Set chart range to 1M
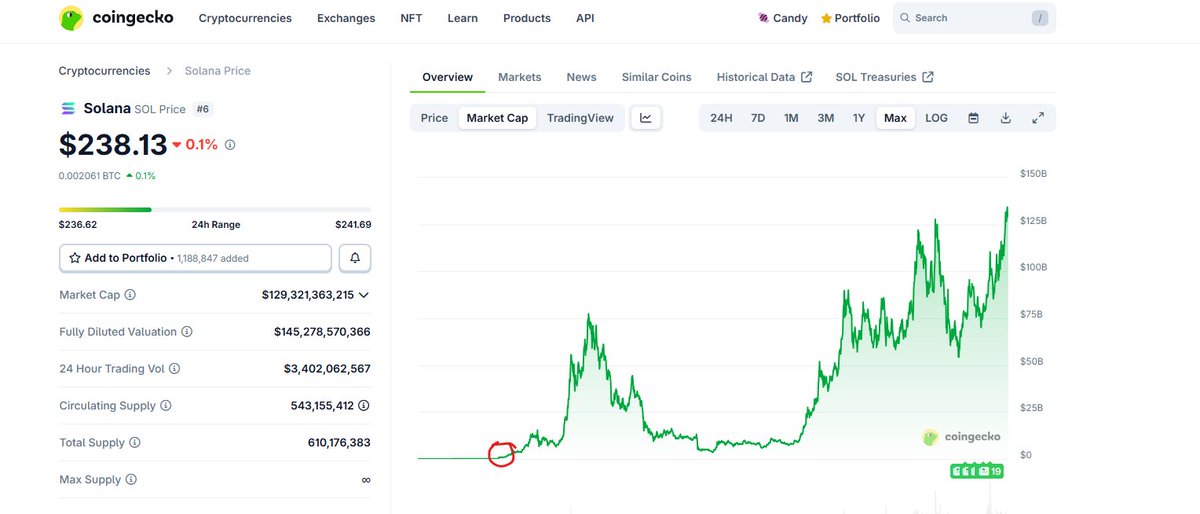The width and height of the screenshot is (1200, 514). 791,118
